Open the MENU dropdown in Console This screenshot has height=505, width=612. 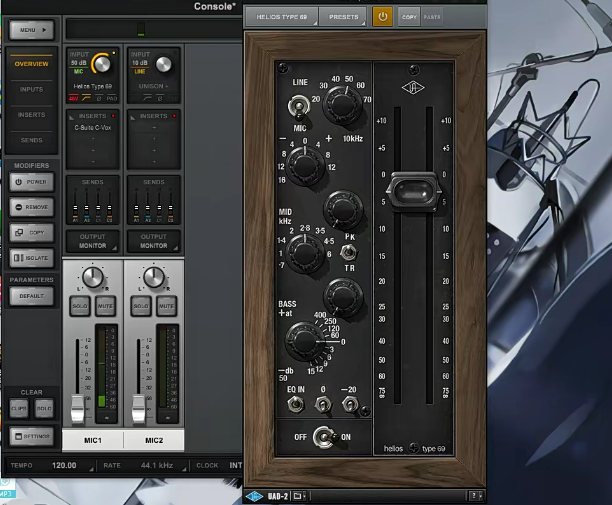pyautogui.click(x=32, y=30)
